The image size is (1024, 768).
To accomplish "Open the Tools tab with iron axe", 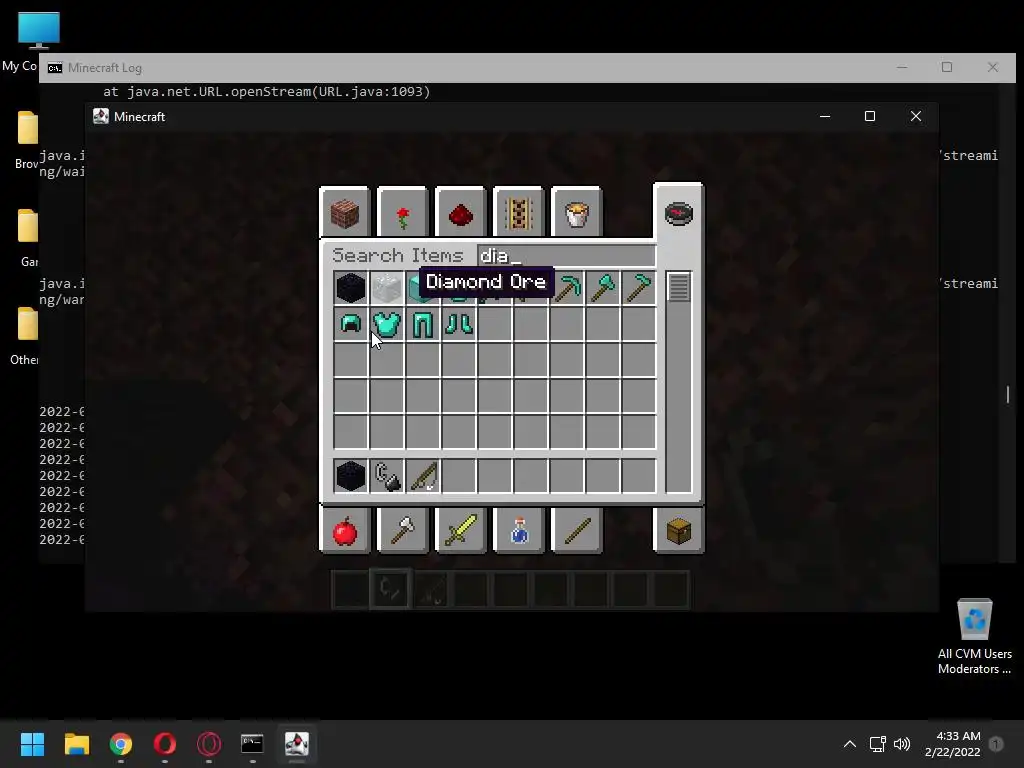I will click(x=402, y=530).
